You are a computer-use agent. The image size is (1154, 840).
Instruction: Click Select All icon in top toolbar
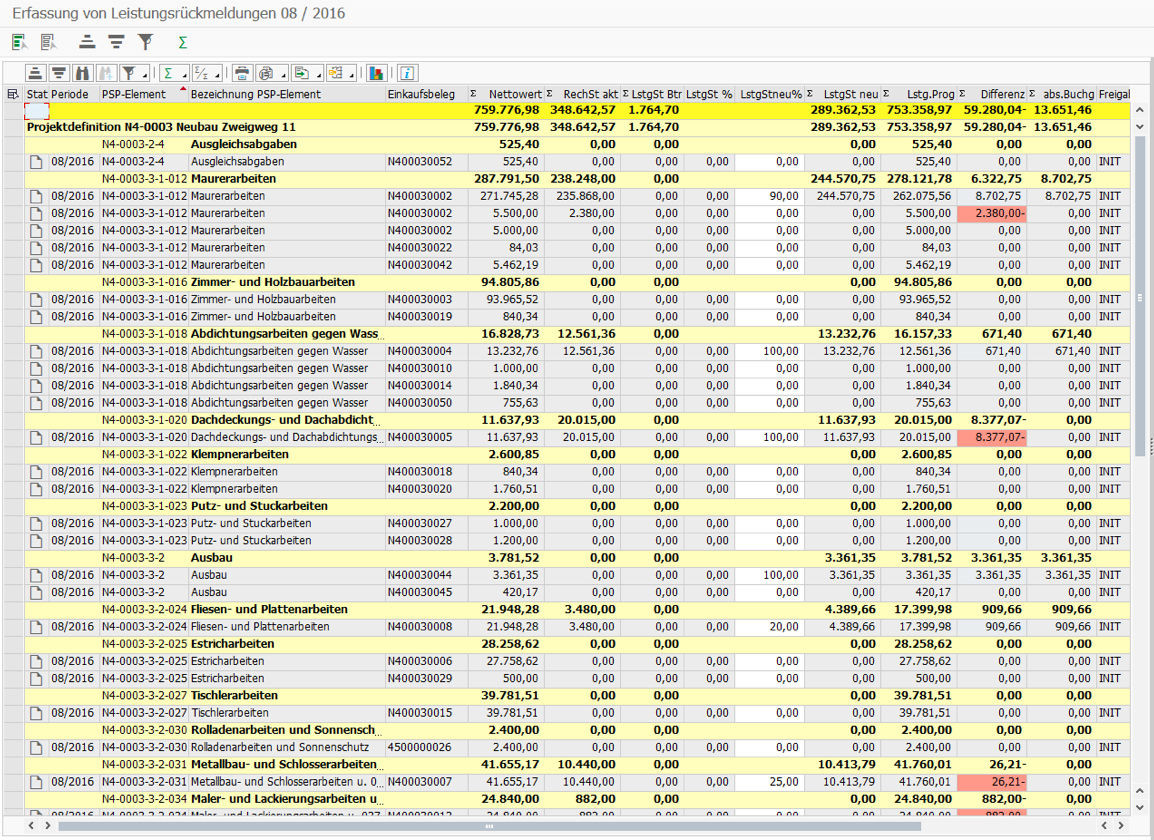click(x=19, y=42)
